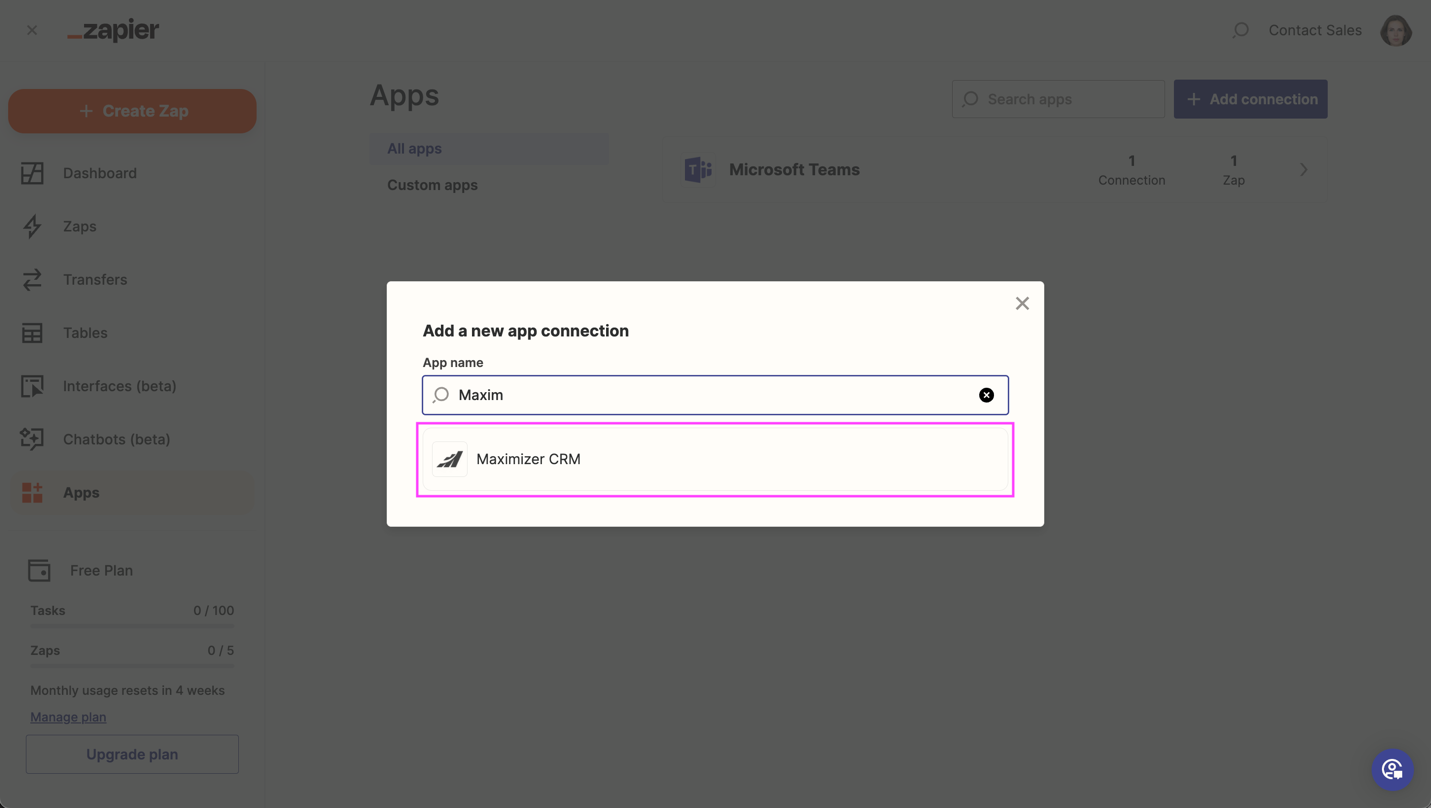Image resolution: width=1431 pixels, height=808 pixels.
Task: Open Contact Sales
Action: point(1315,29)
